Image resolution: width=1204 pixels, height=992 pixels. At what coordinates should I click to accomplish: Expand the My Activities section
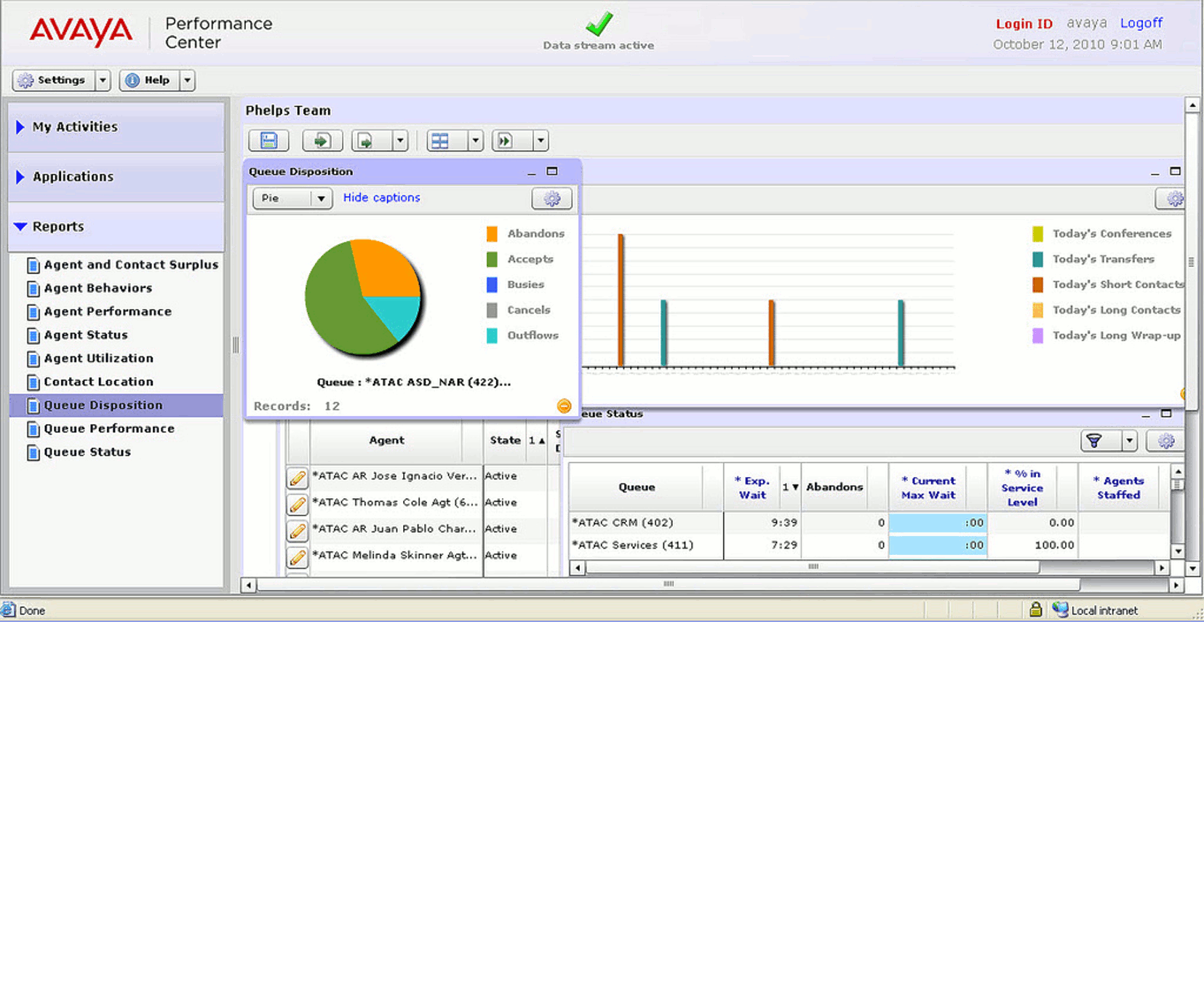[74, 127]
